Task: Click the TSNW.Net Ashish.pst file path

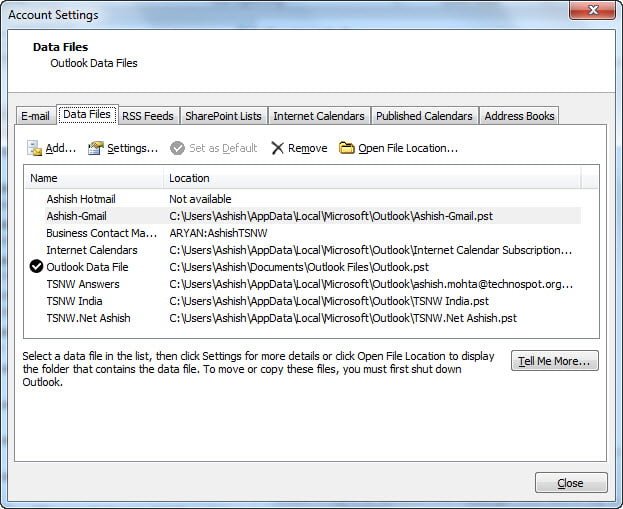Action: pos(343,318)
